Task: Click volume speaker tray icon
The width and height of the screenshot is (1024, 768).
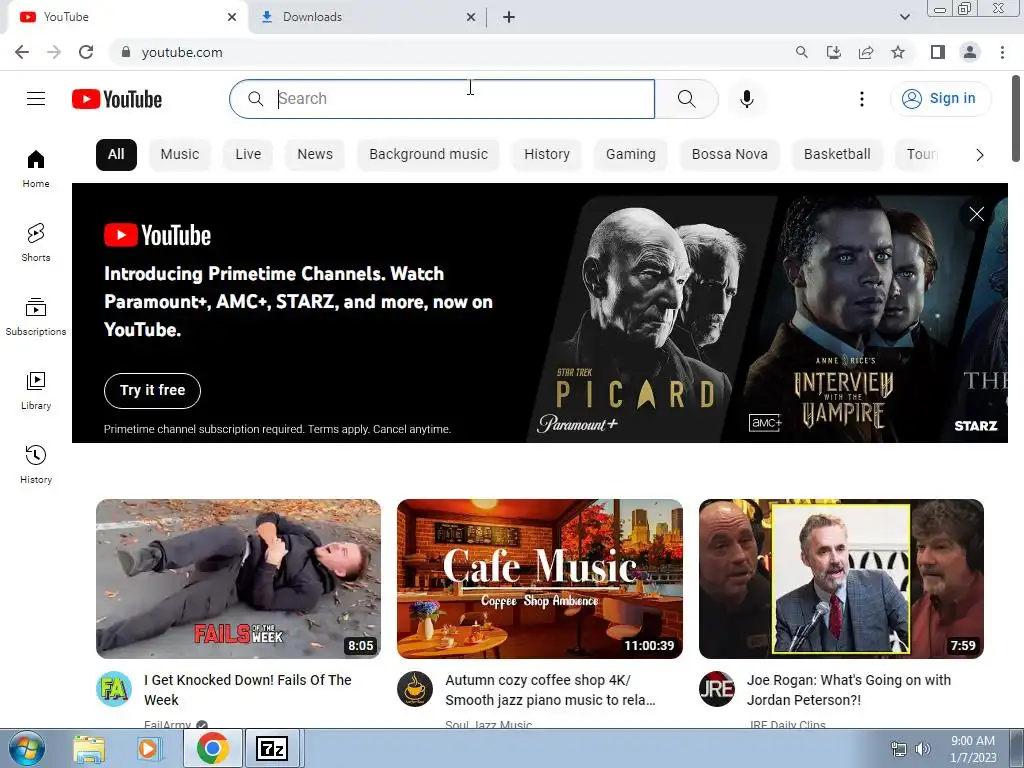Action: tap(922, 749)
